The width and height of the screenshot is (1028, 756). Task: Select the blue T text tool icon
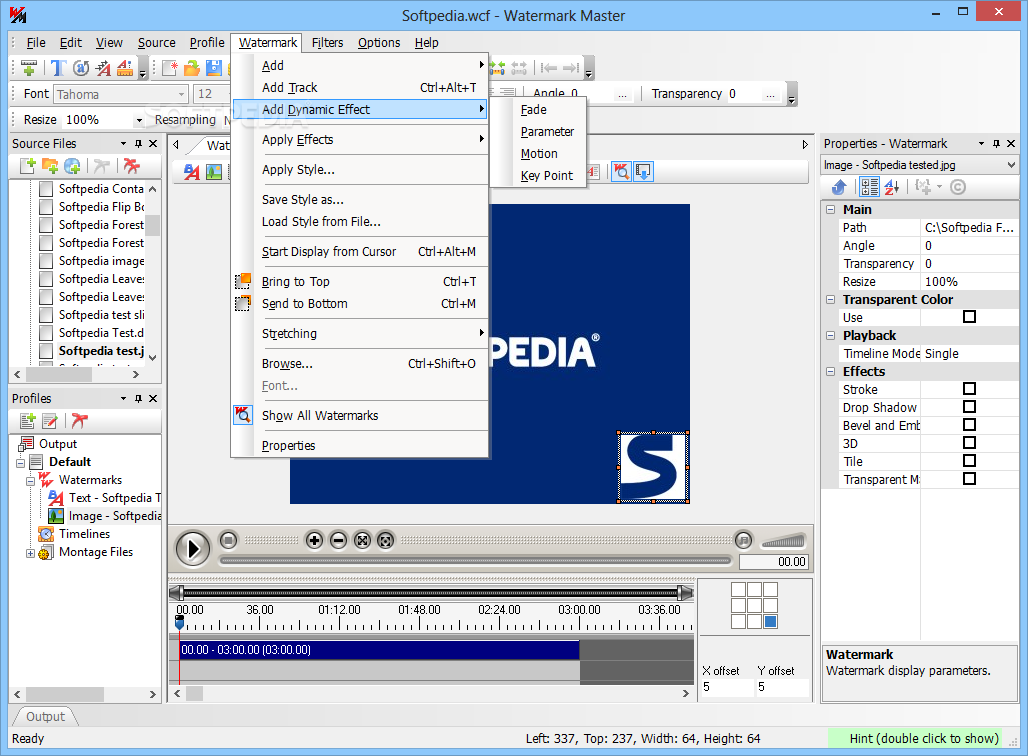pos(58,68)
